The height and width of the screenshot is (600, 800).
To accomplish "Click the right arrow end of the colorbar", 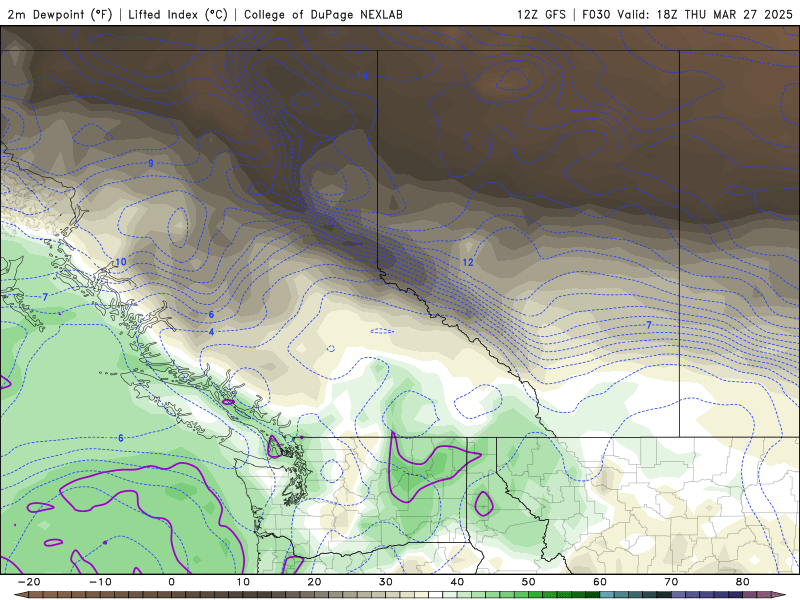I will (779, 594).
